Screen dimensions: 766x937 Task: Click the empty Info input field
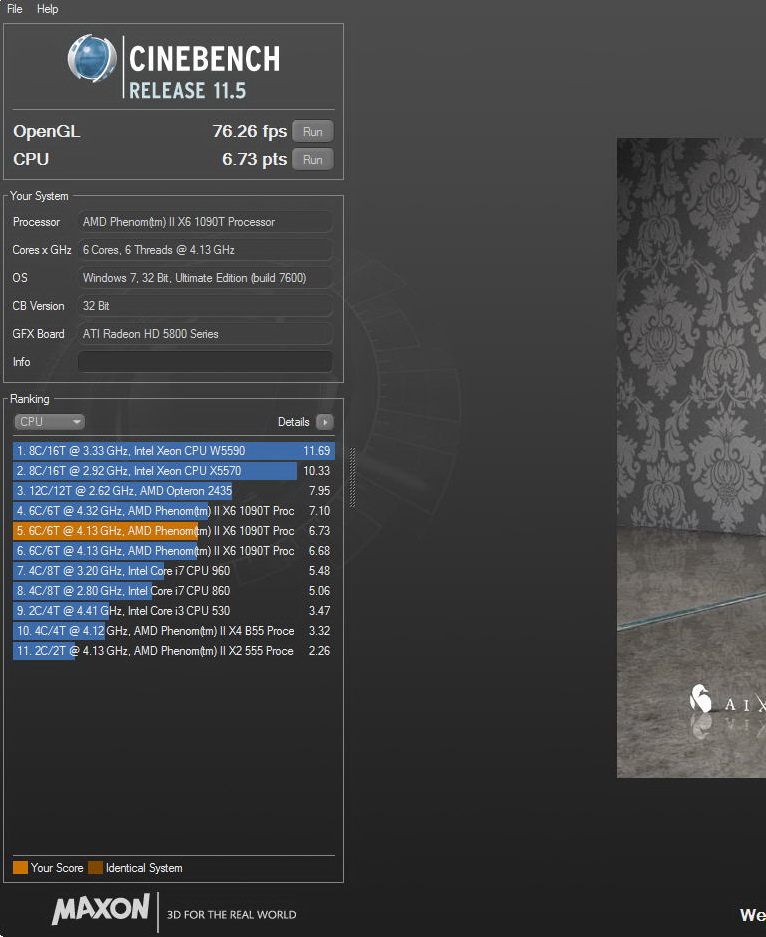click(205, 362)
